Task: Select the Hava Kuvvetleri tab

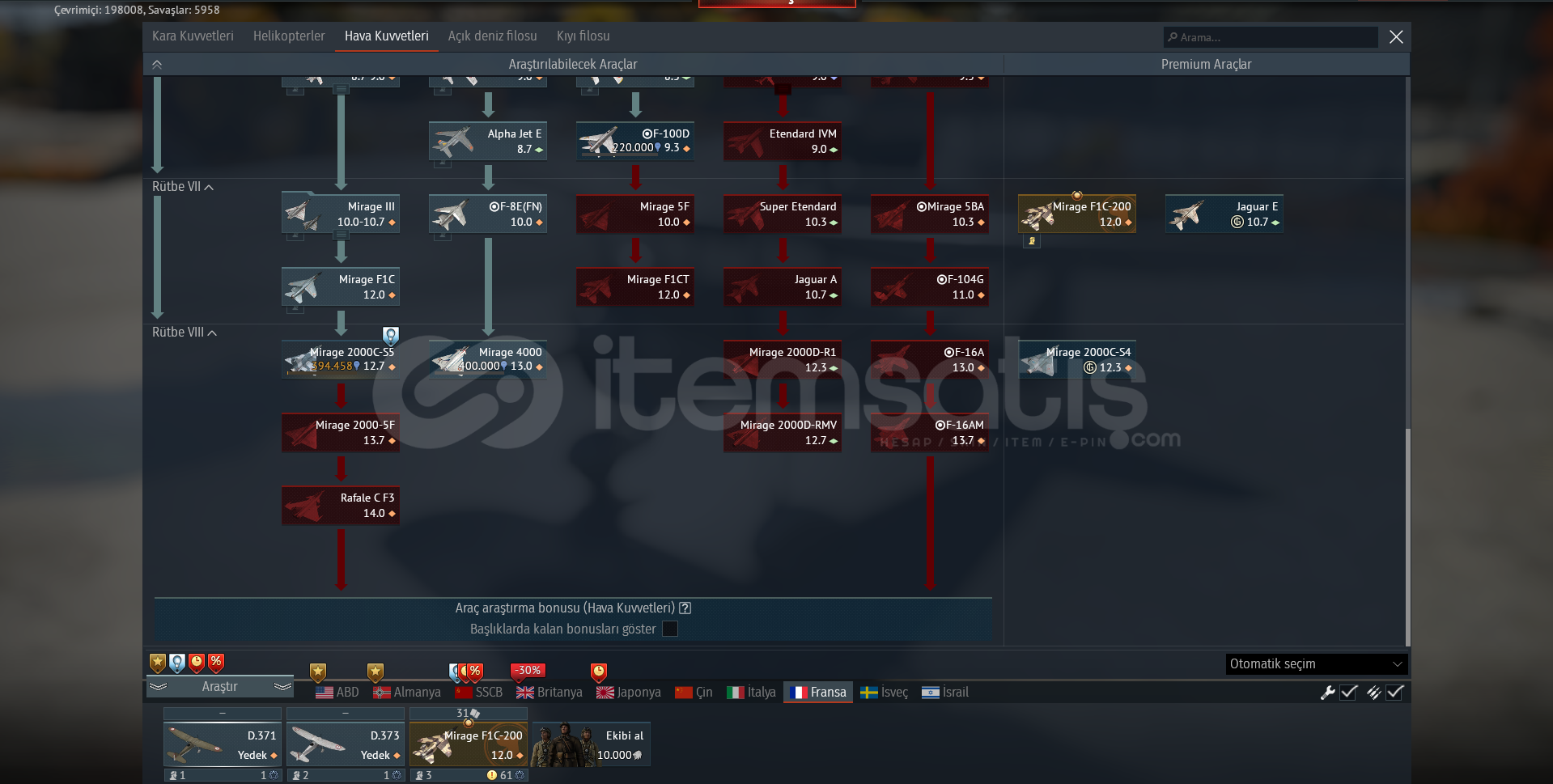Action: [387, 36]
